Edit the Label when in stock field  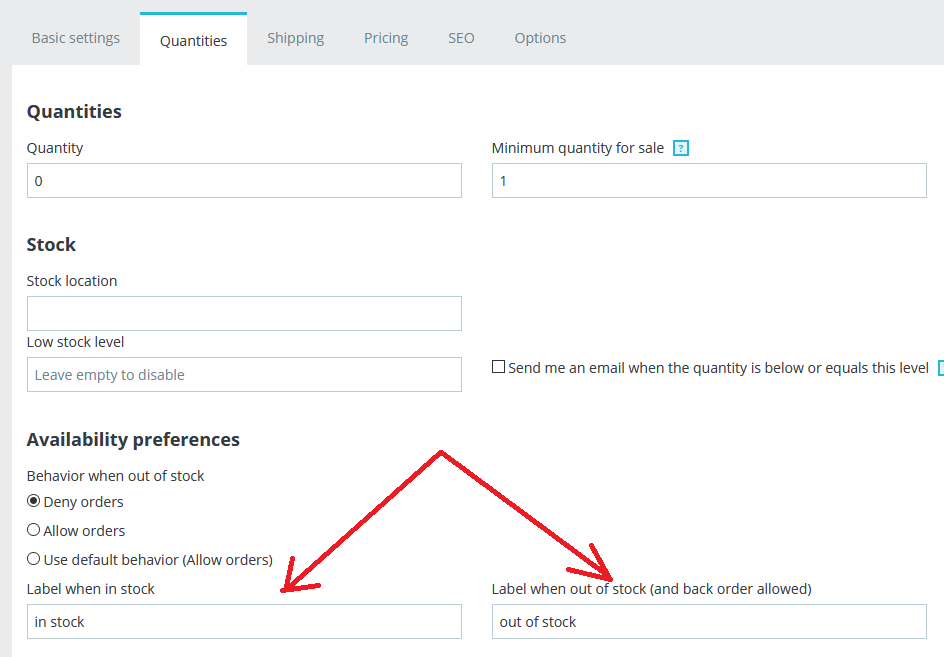244,622
